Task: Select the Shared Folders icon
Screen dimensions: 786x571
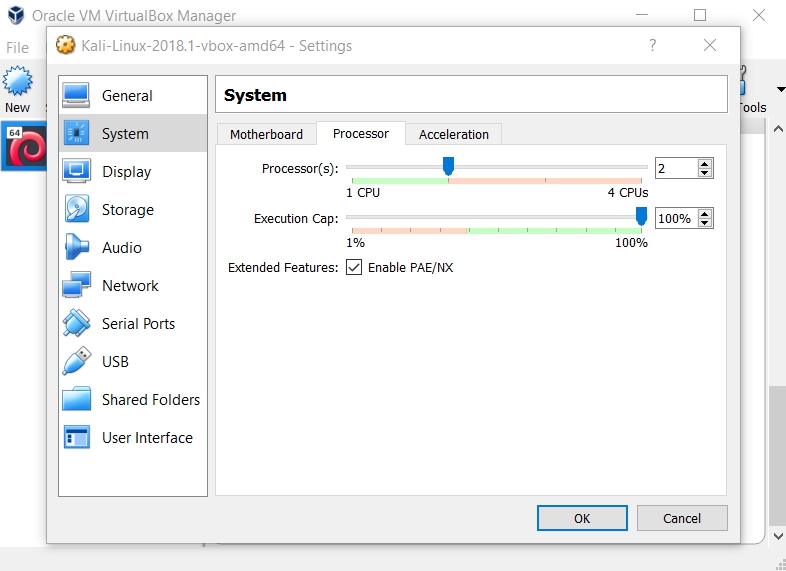Action: tap(77, 400)
